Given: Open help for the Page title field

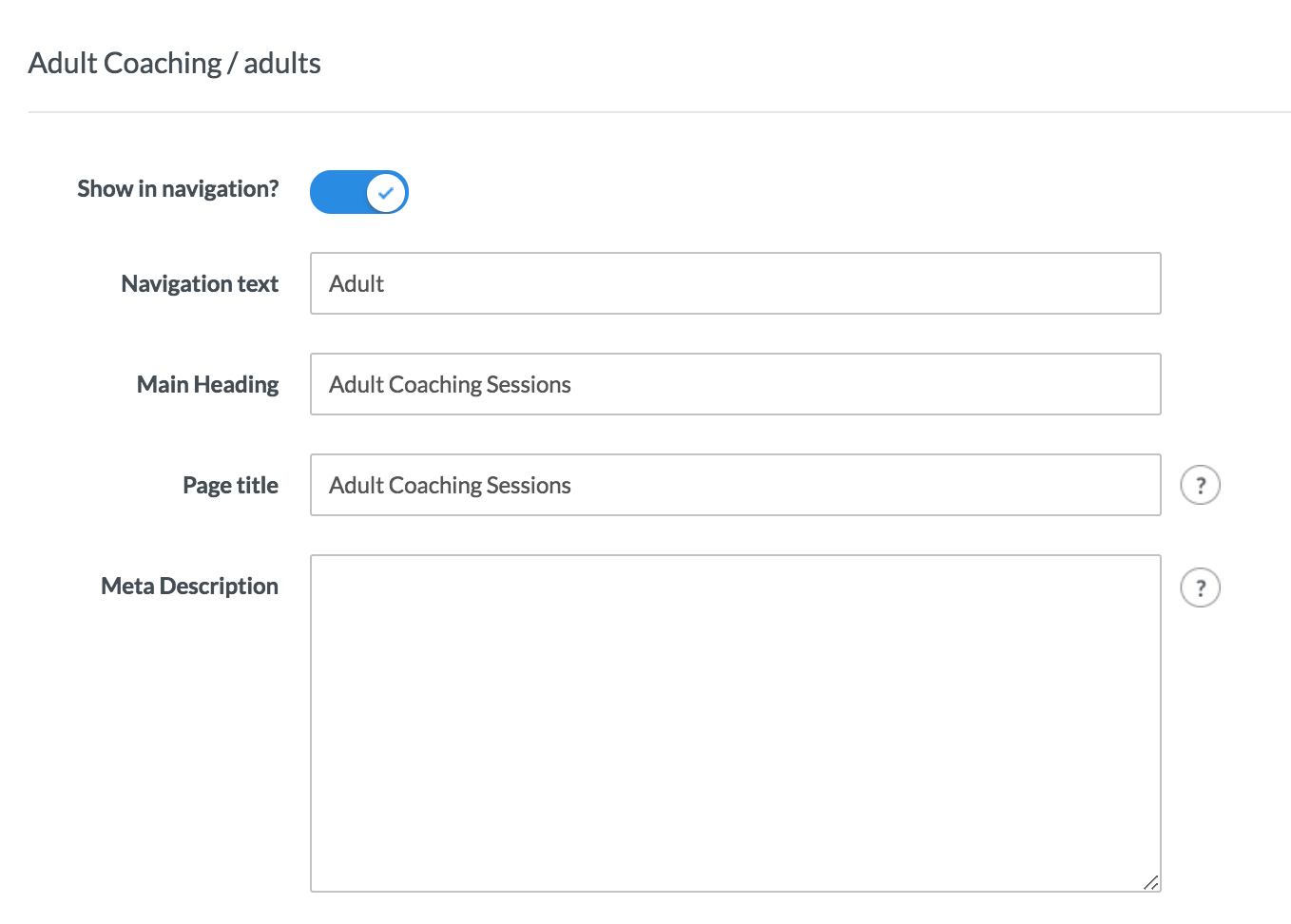Looking at the screenshot, I should coord(1200,486).
